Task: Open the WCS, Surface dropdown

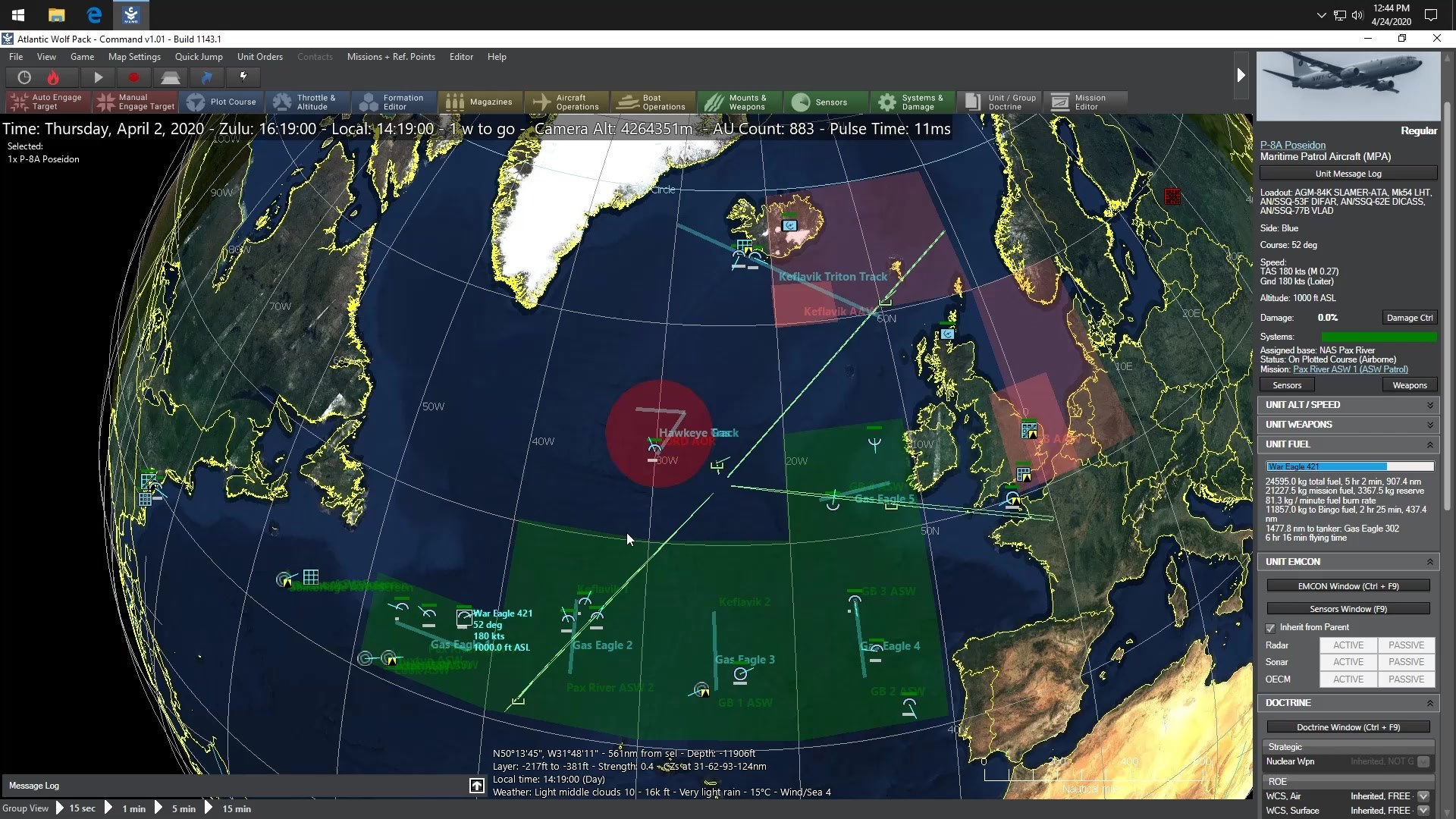Action: tap(1423, 811)
